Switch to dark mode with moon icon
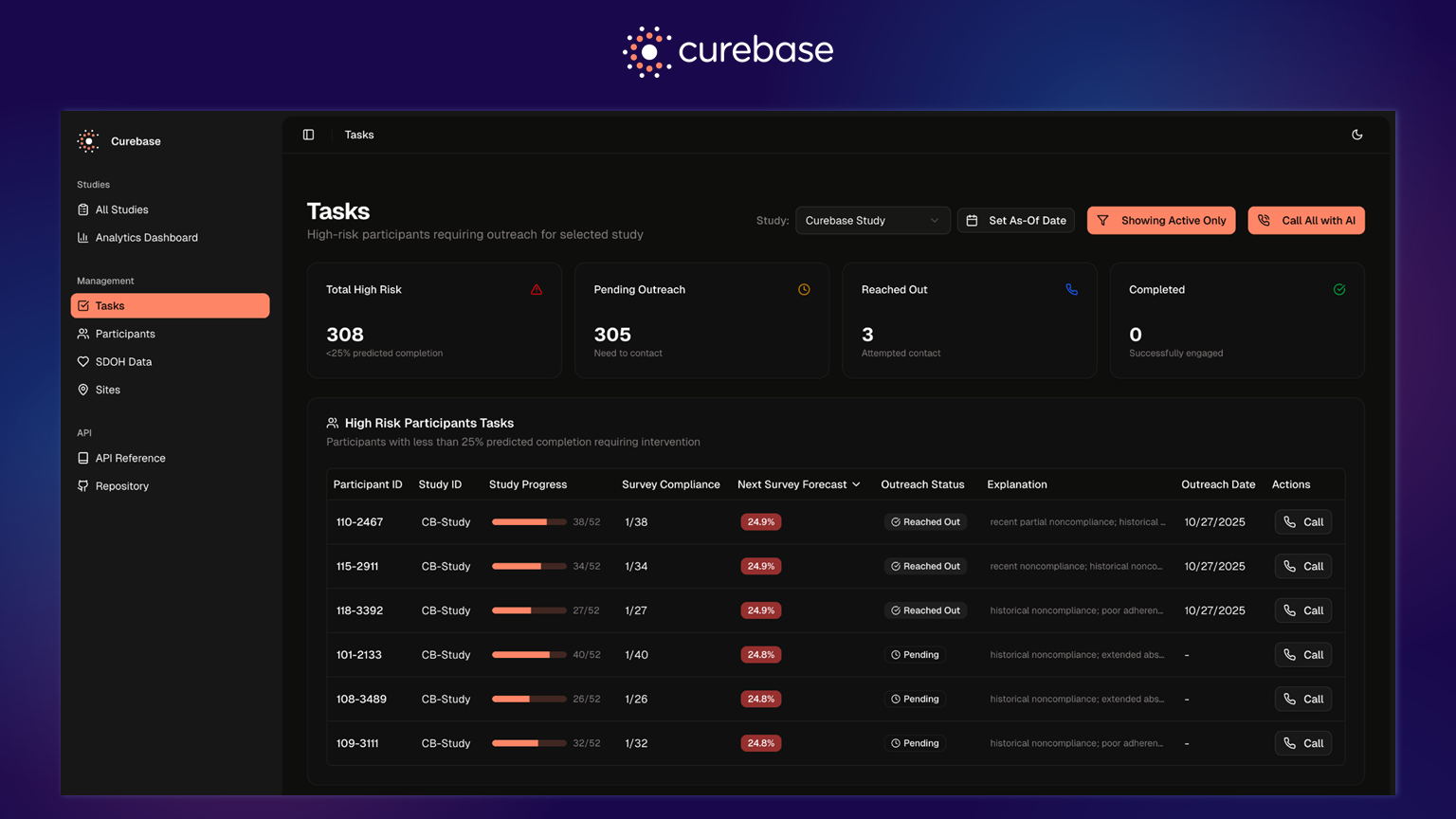The image size is (1456, 819). 1356,135
